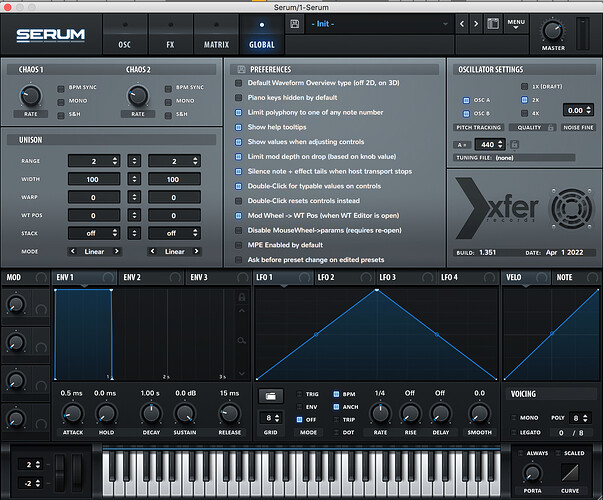Click the LFO 4 modulation source circle
Viewport: 603px width, 500px height.
(x=489, y=277)
